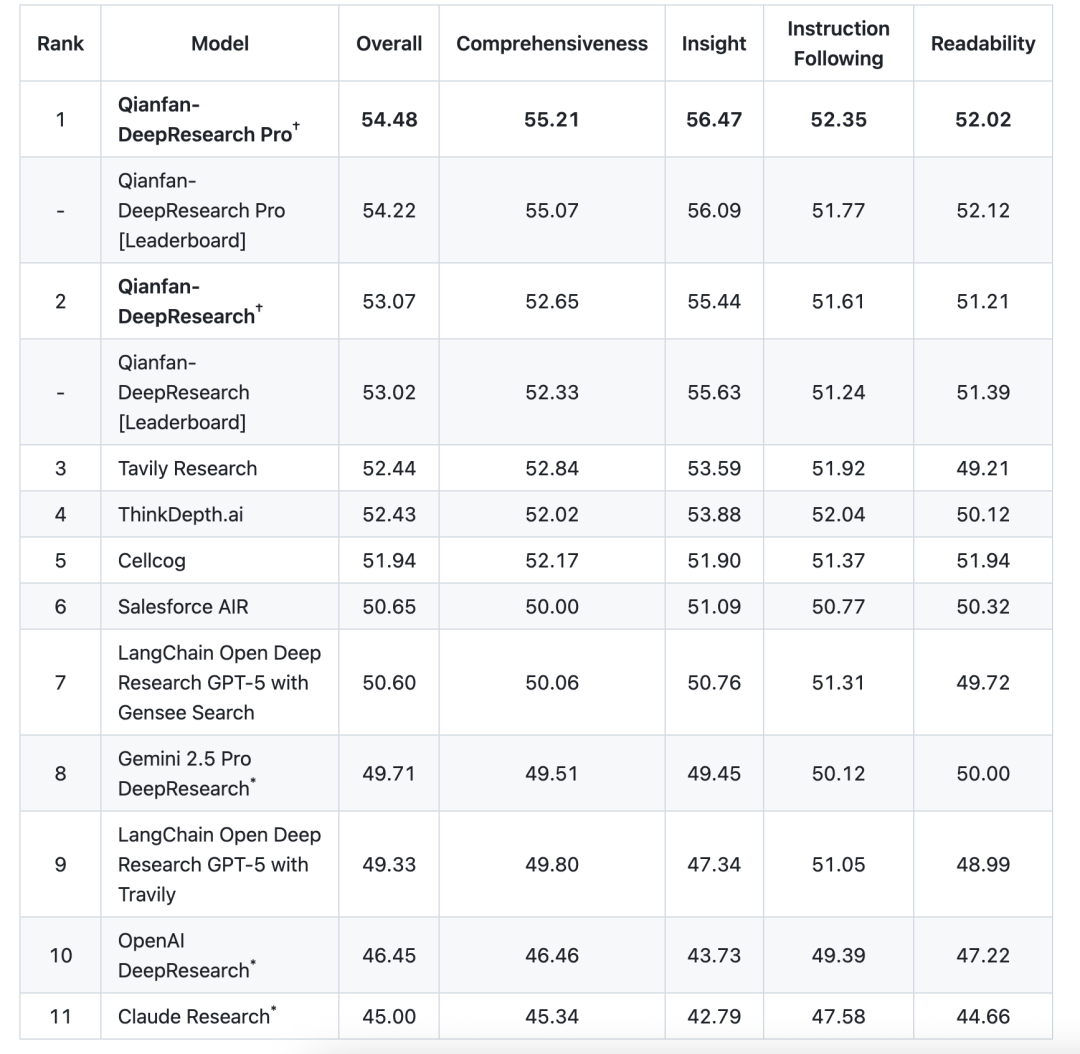Click the Model column header
Image resolution: width=1080 pixels, height=1054 pixels.
point(220,44)
